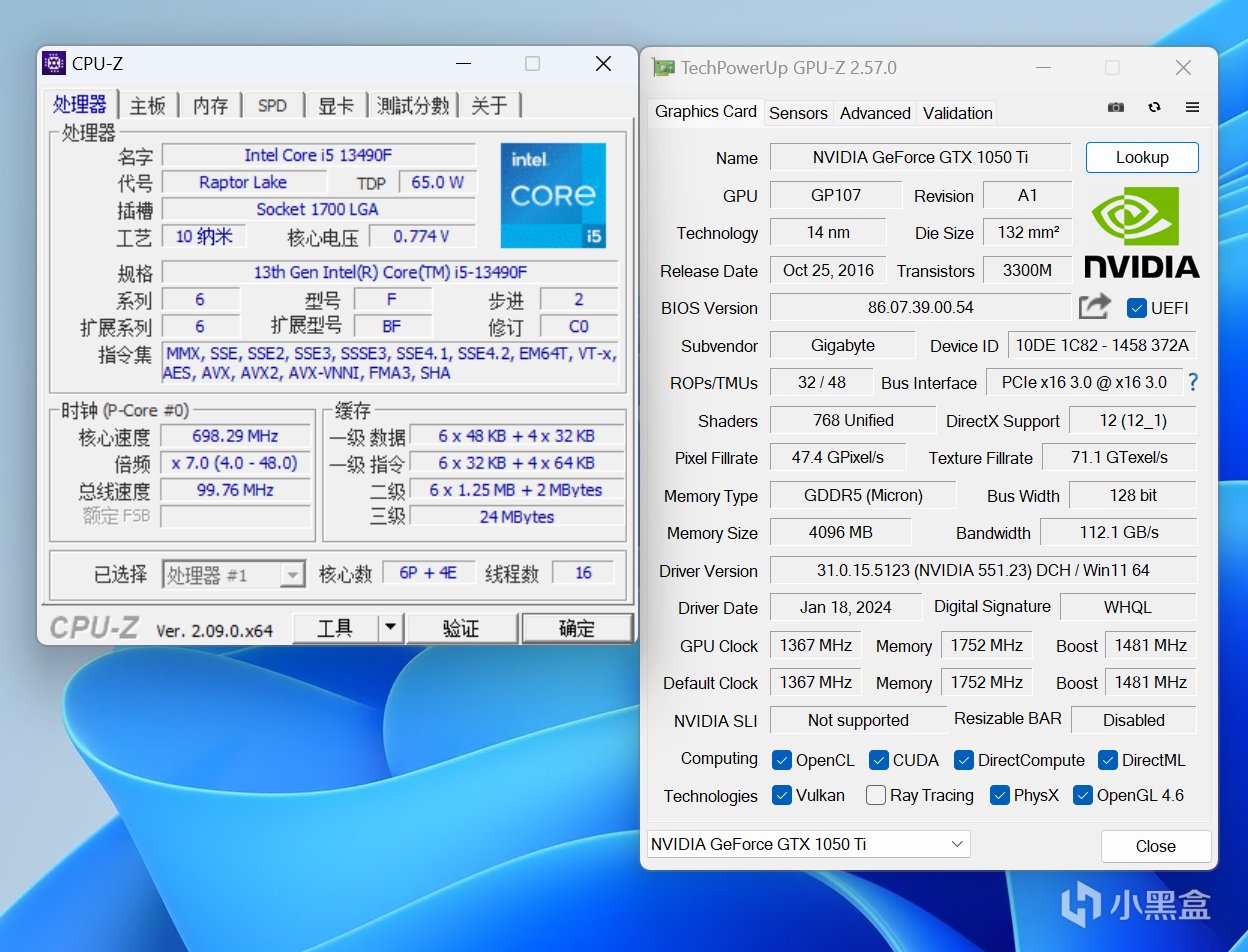Viewport: 1248px width, 952px height.
Task: Enable the Ray Tracing checkbox
Action: (876, 796)
